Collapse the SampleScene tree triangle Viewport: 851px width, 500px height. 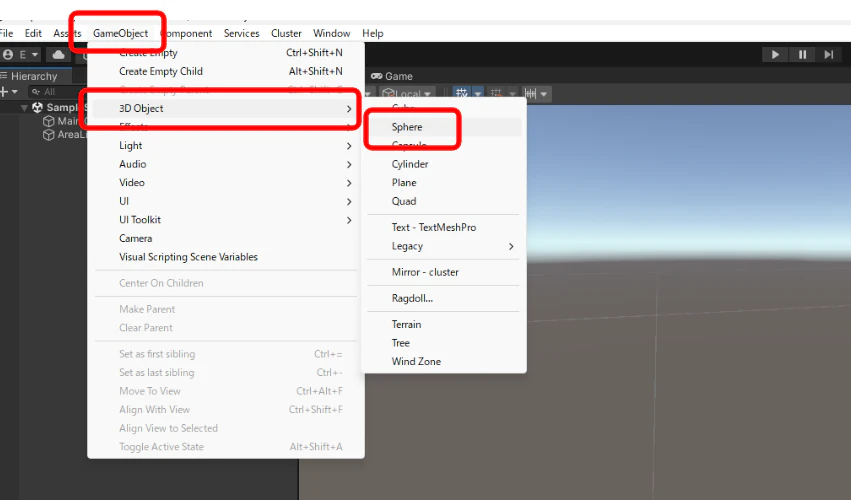[24, 108]
